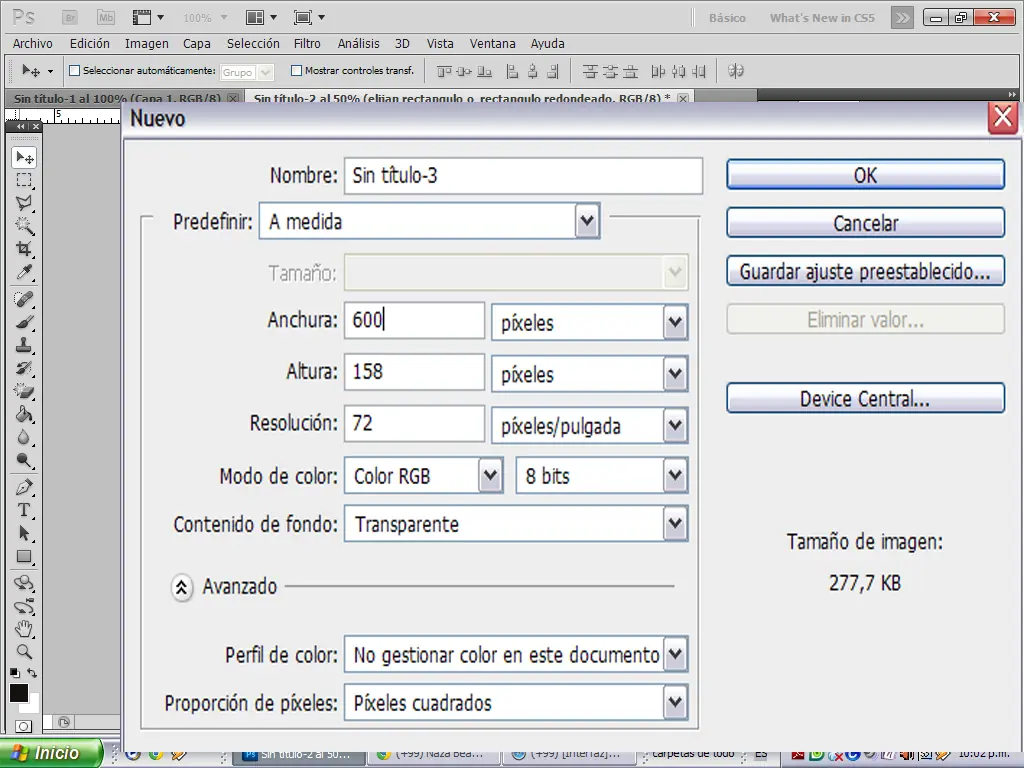The image size is (1024, 768).
Task: Select the Pen tool
Action: pyautogui.click(x=24, y=487)
